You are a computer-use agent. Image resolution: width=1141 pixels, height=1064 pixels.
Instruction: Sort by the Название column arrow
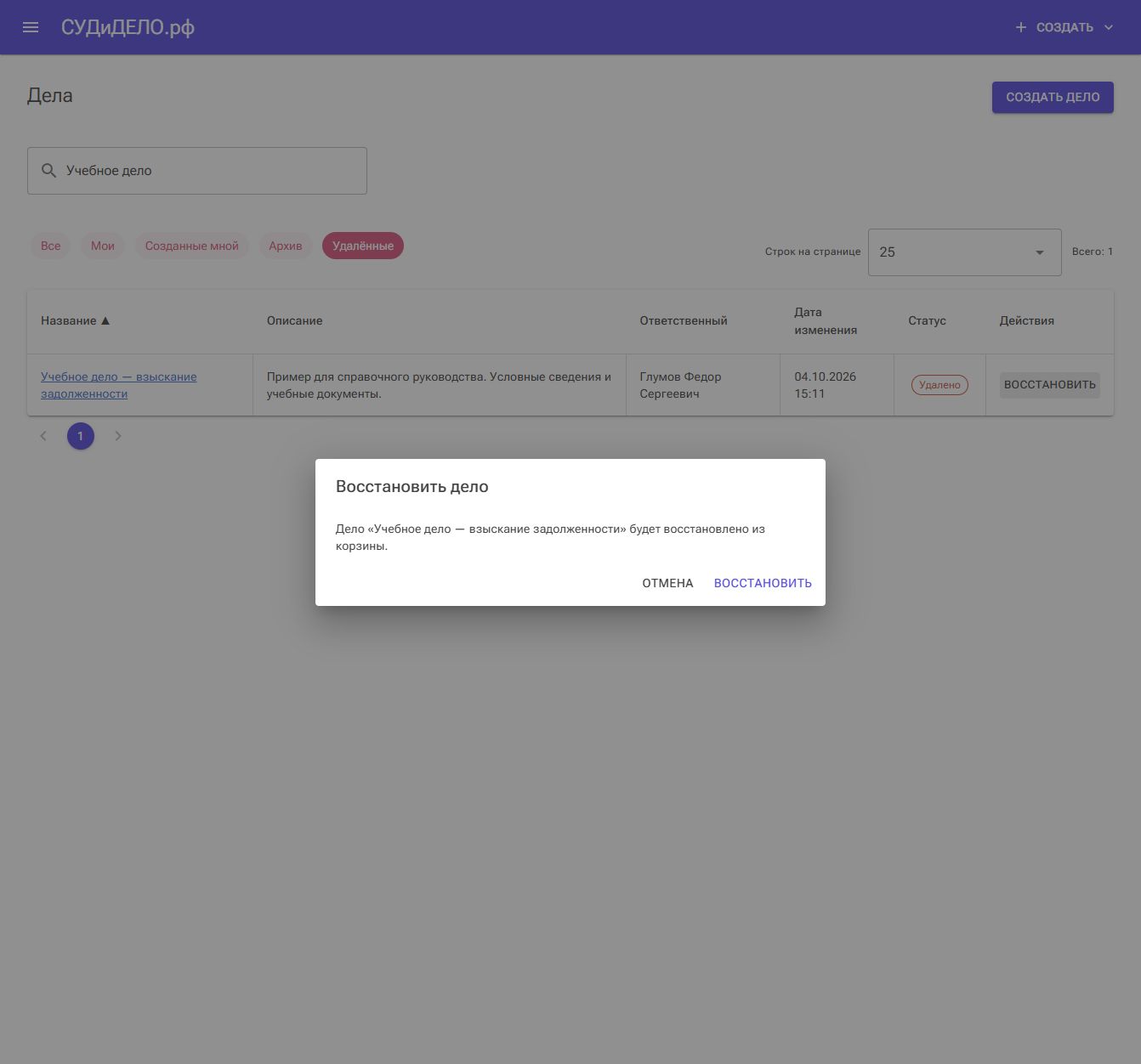coord(105,321)
